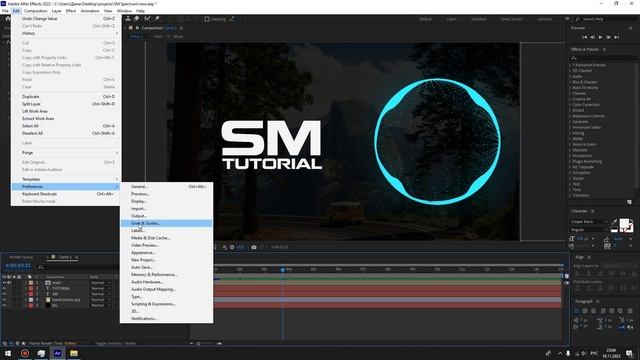Open the screen recorder taskbar icon
Image resolution: width=640 pixels, height=360 pixels.
pos(25,353)
